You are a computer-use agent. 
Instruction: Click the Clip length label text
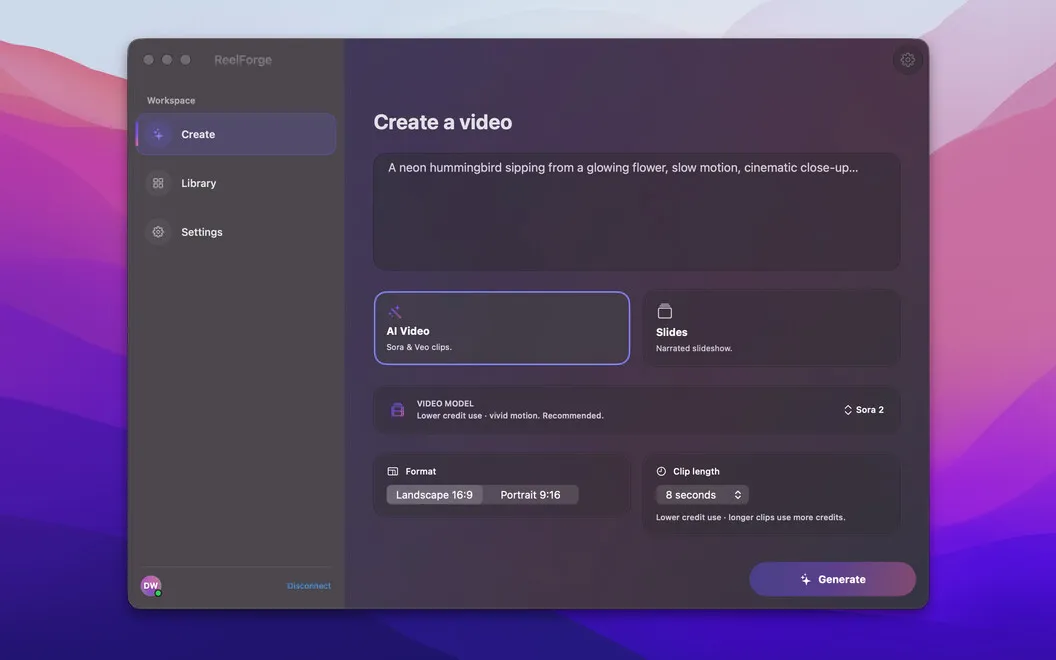click(696, 471)
